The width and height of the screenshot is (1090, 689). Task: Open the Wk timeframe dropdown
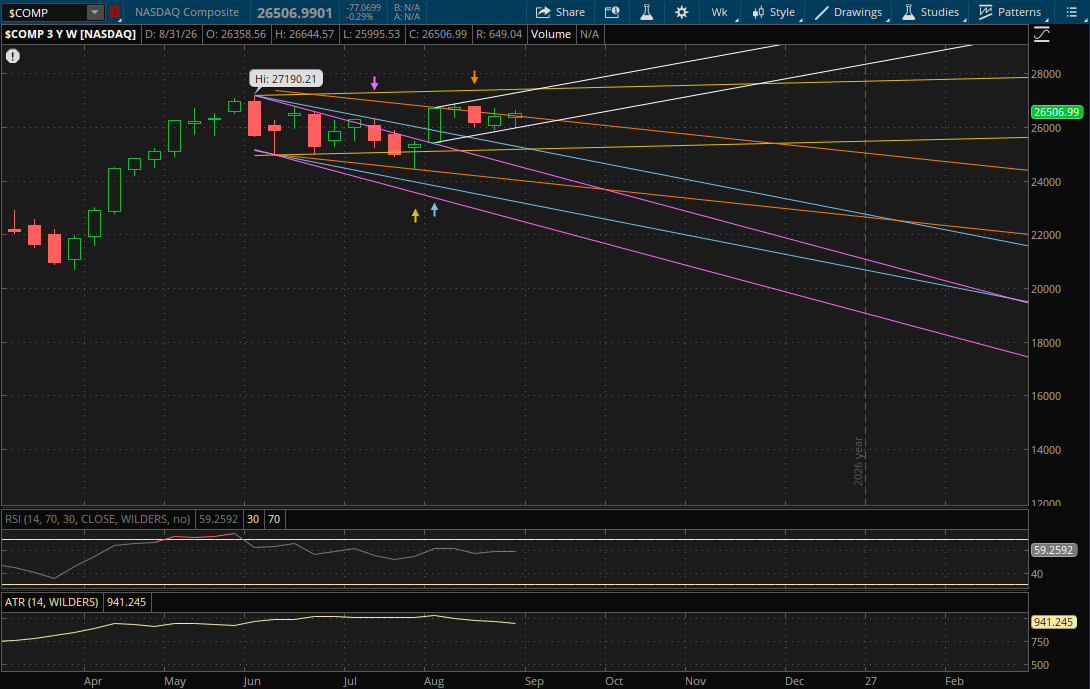pos(719,12)
